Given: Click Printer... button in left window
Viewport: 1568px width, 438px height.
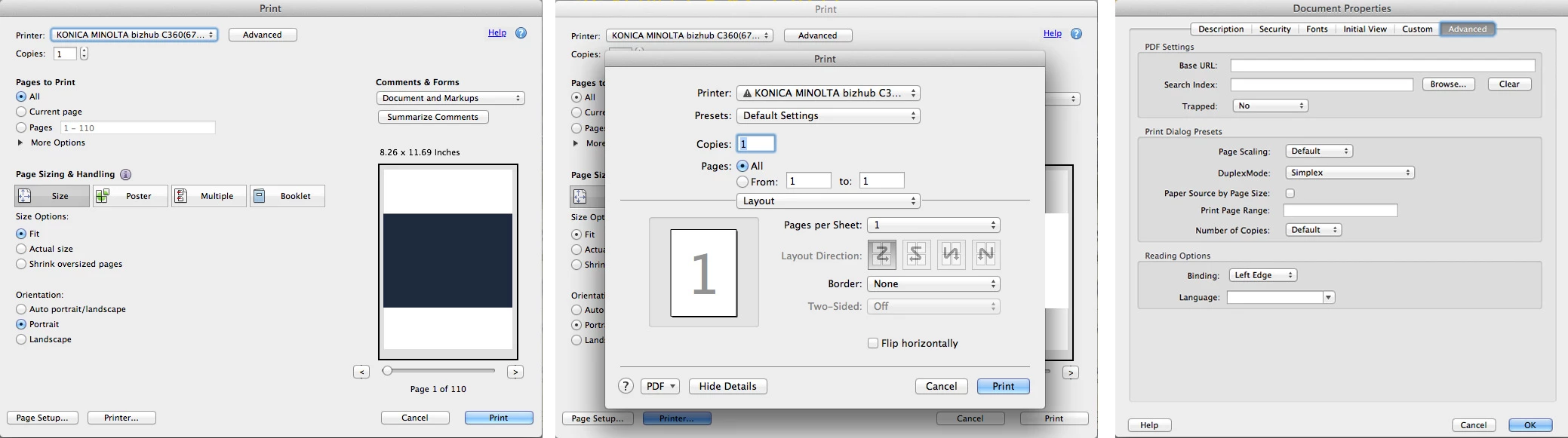Looking at the screenshot, I should click(121, 418).
